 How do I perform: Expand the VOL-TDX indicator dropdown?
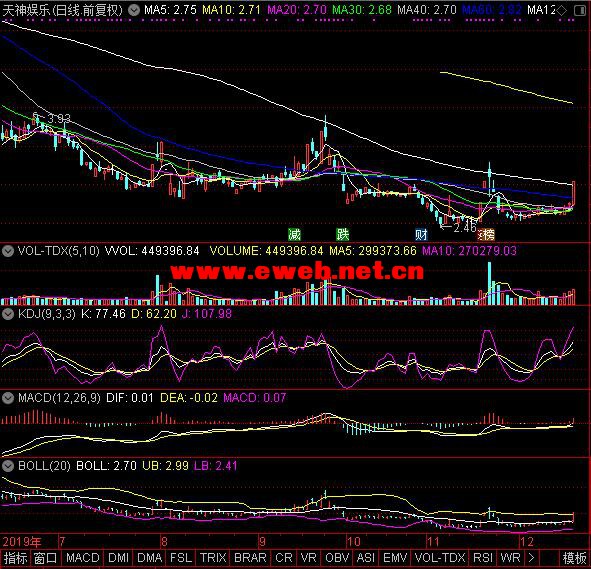coord(8,251)
